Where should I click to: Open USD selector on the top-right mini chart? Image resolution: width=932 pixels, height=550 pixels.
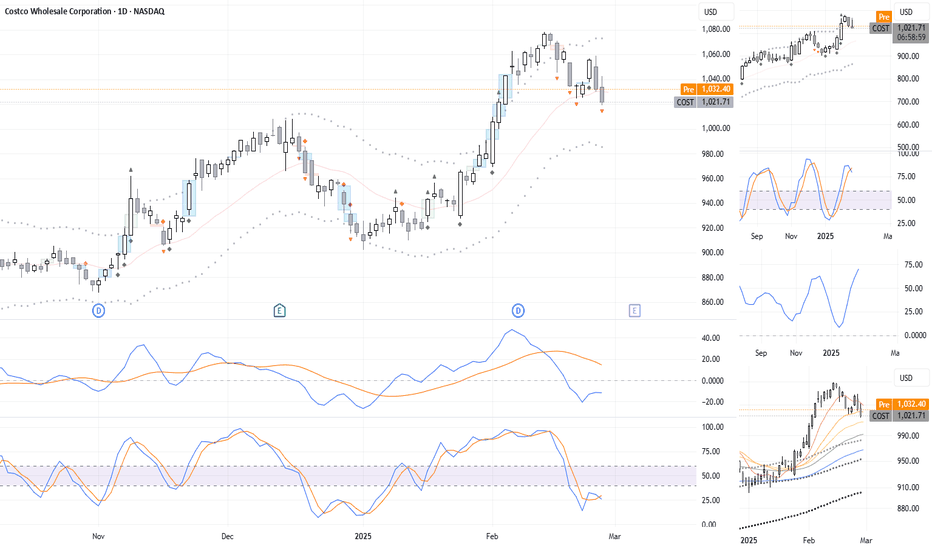tap(911, 12)
